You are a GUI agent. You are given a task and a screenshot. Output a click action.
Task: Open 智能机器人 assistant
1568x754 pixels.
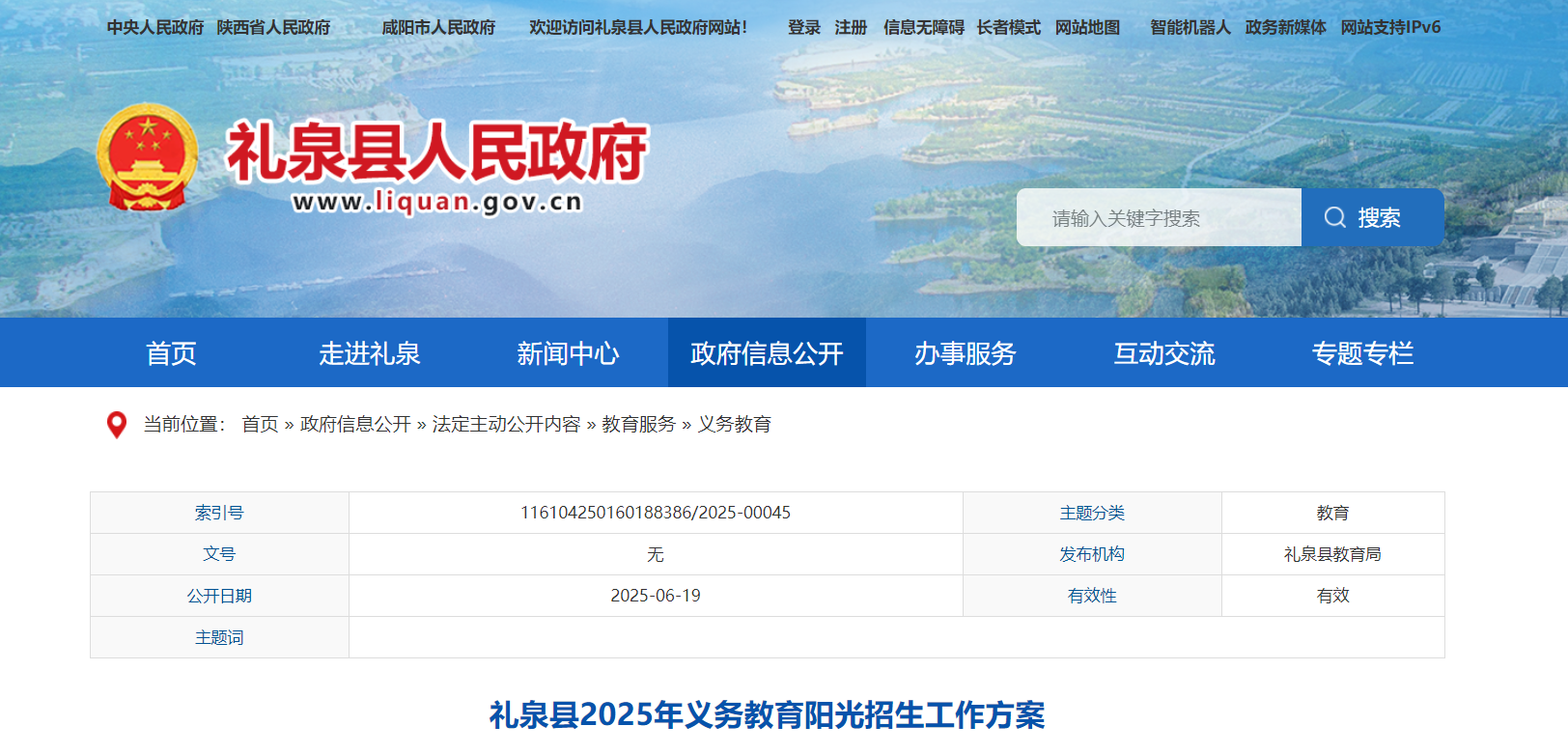(x=1190, y=27)
